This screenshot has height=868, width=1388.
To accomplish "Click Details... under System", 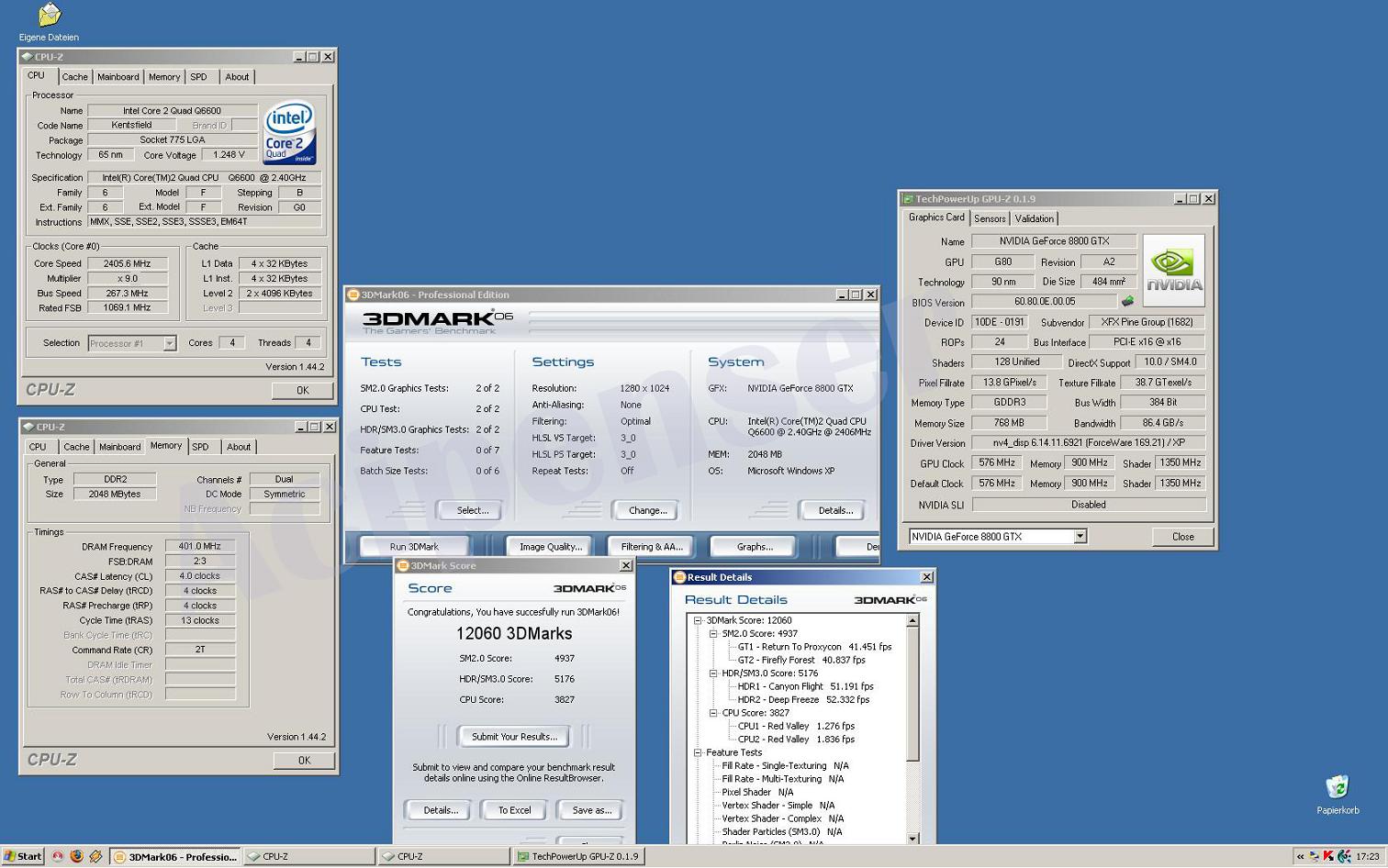I will click(835, 510).
